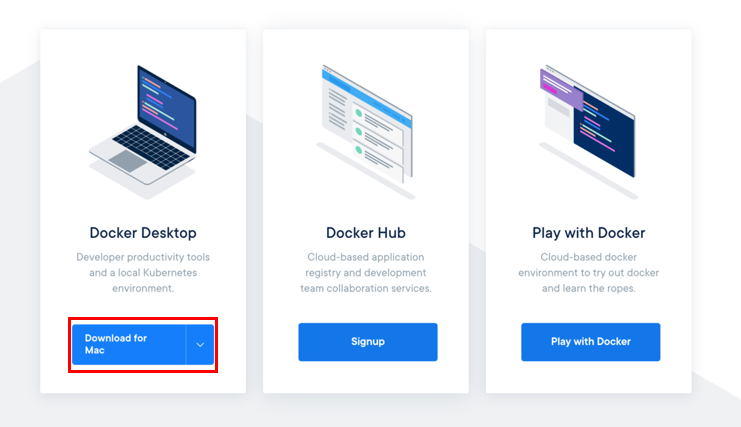Image resolution: width=741 pixels, height=427 pixels.
Task: Click the Download for Mac button
Action: click(x=129, y=344)
